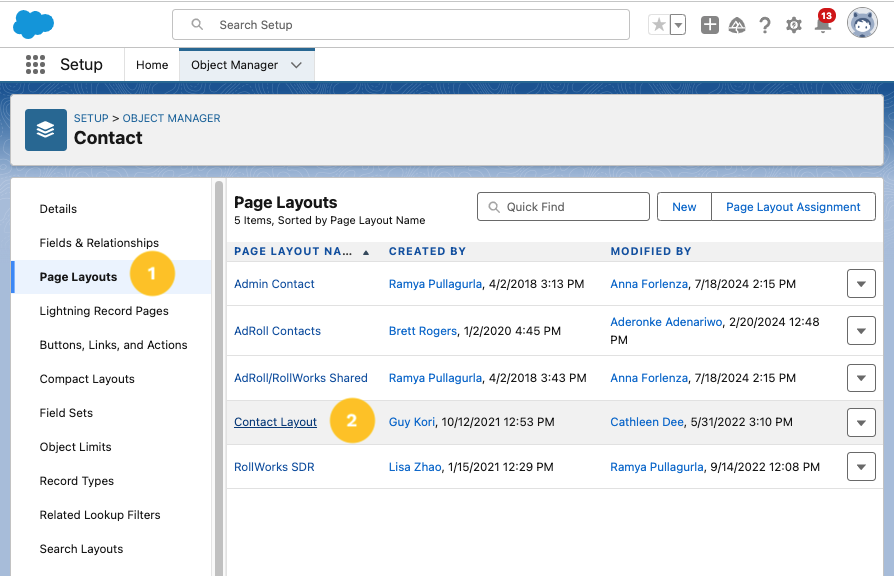Switch to the Home tab
The height and width of the screenshot is (576, 894).
pyautogui.click(x=152, y=65)
